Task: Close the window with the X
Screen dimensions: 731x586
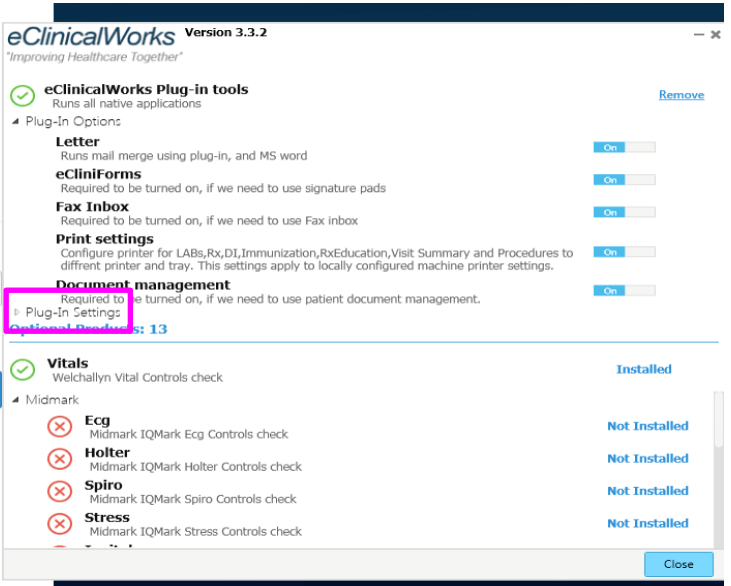Action: pyautogui.click(x=716, y=34)
